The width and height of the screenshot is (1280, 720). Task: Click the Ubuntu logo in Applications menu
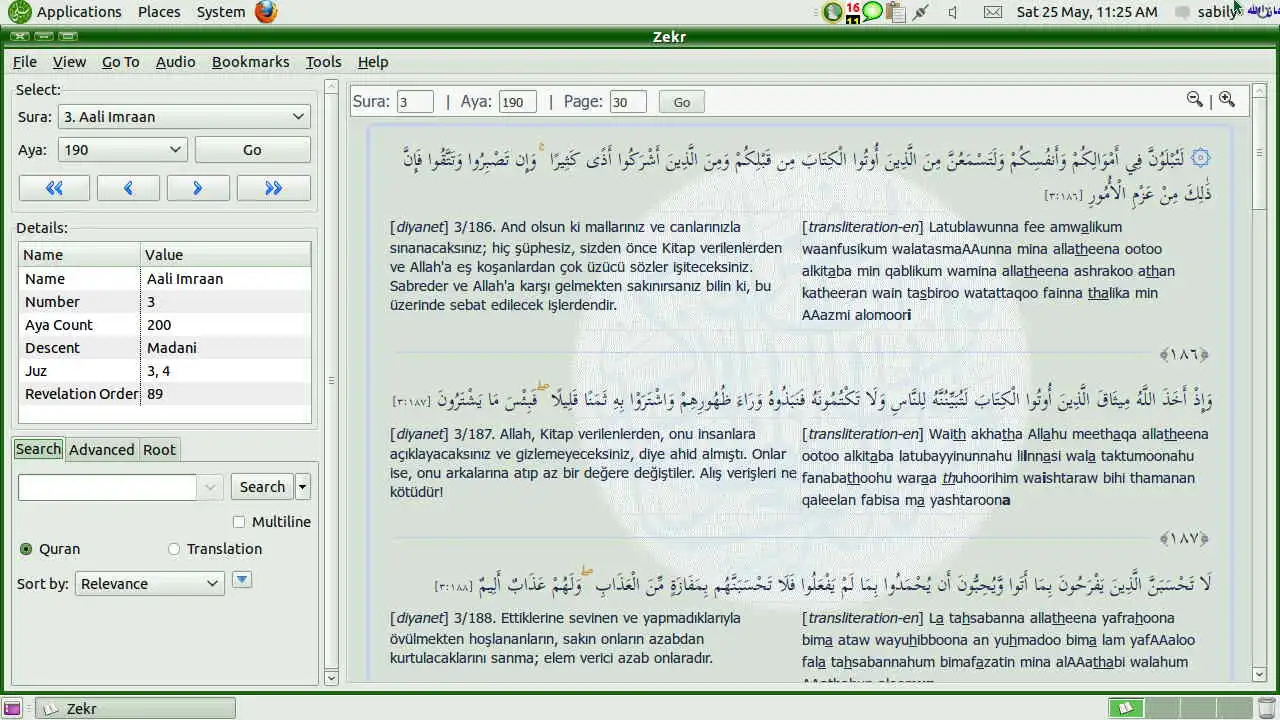19,12
